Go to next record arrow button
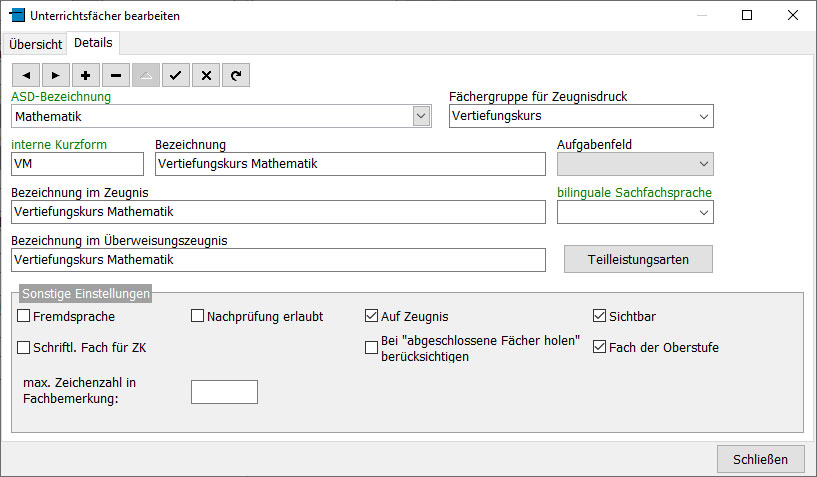 pos(55,75)
